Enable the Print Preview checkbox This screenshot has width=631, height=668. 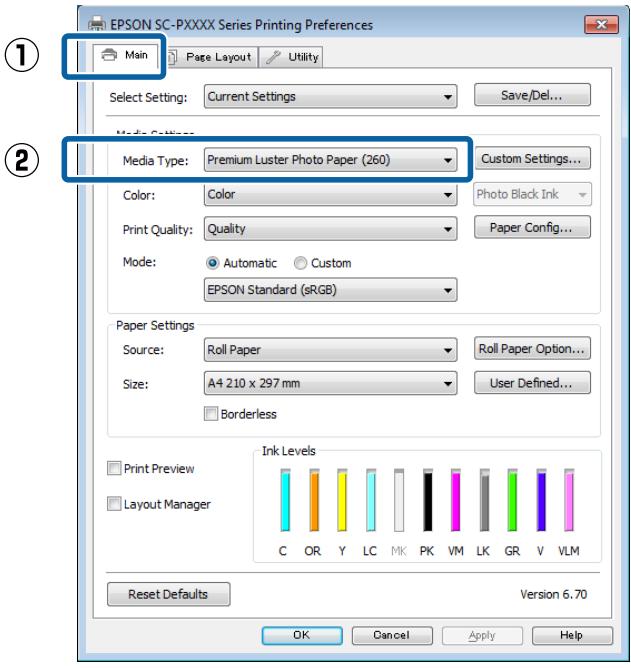point(114,468)
